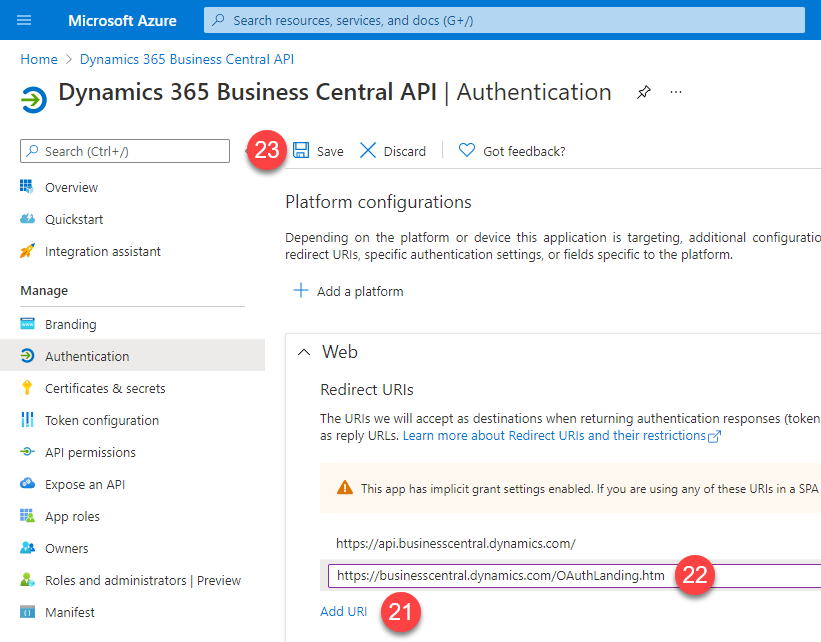Open the Branding settings
The height and width of the screenshot is (642, 821).
pos(71,325)
